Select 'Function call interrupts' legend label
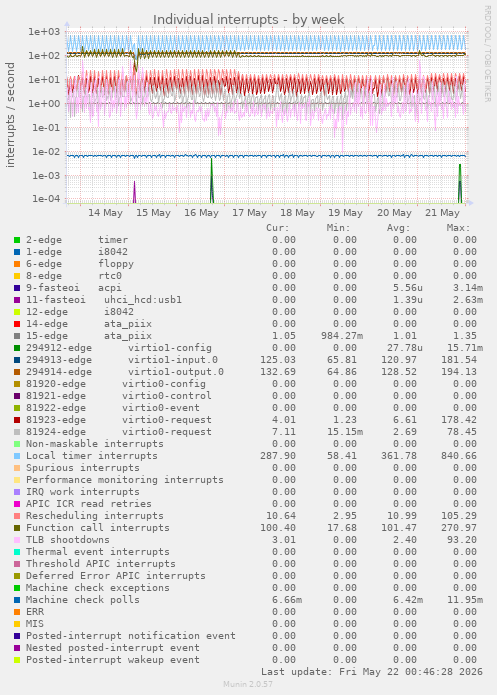Screen dimensions: 497x695 (x=98, y=527)
